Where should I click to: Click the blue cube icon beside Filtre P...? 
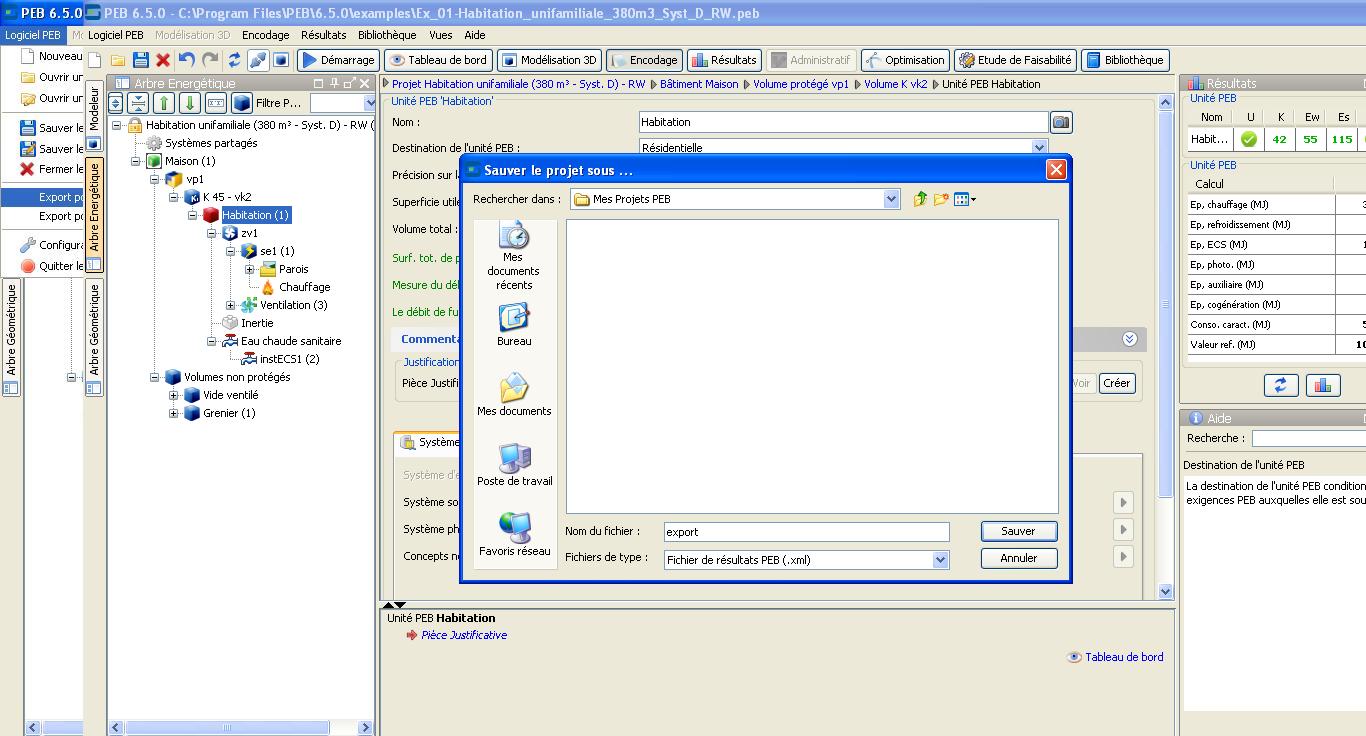coord(242,103)
